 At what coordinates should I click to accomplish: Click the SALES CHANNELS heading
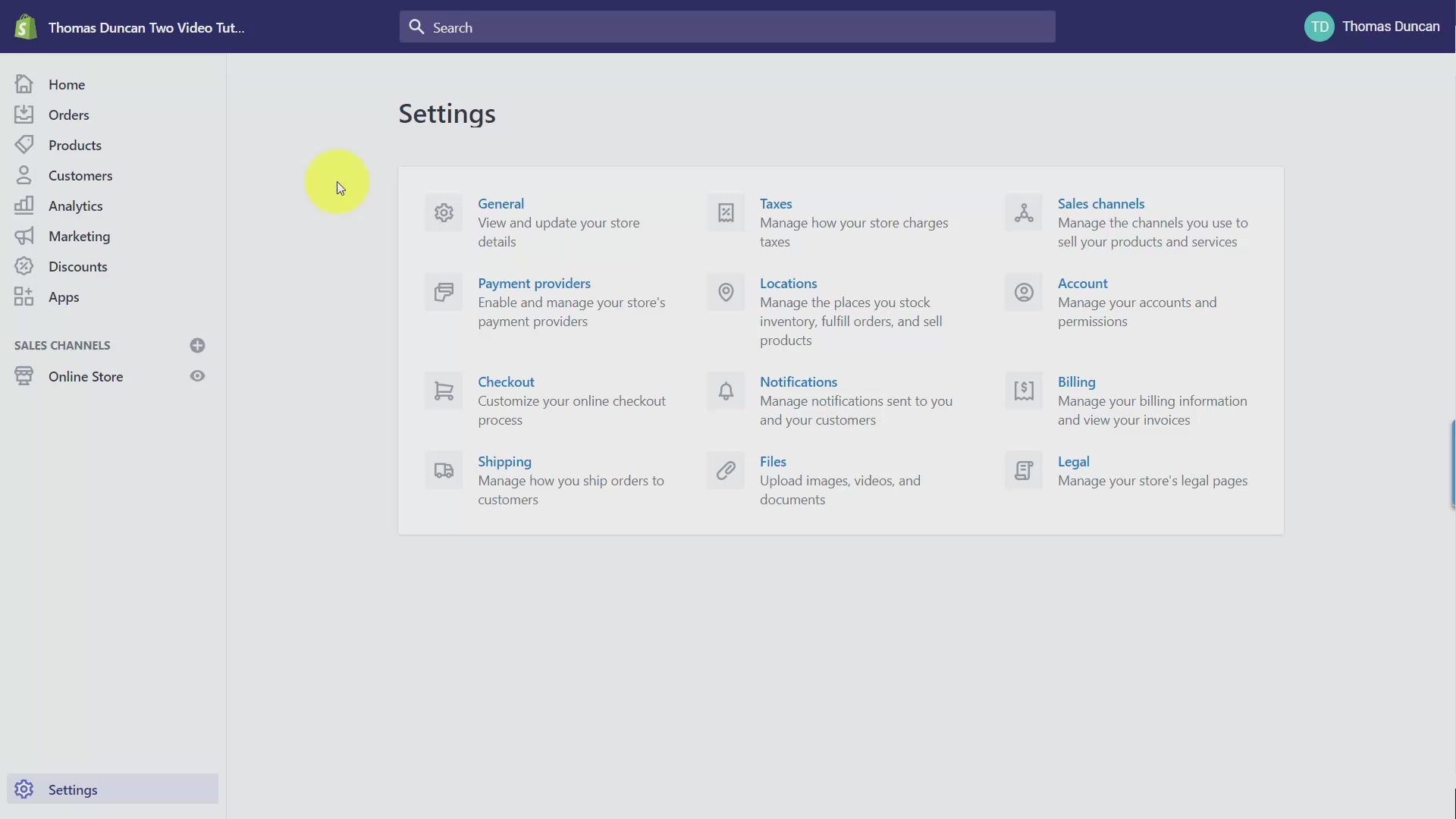click(62, 345)
